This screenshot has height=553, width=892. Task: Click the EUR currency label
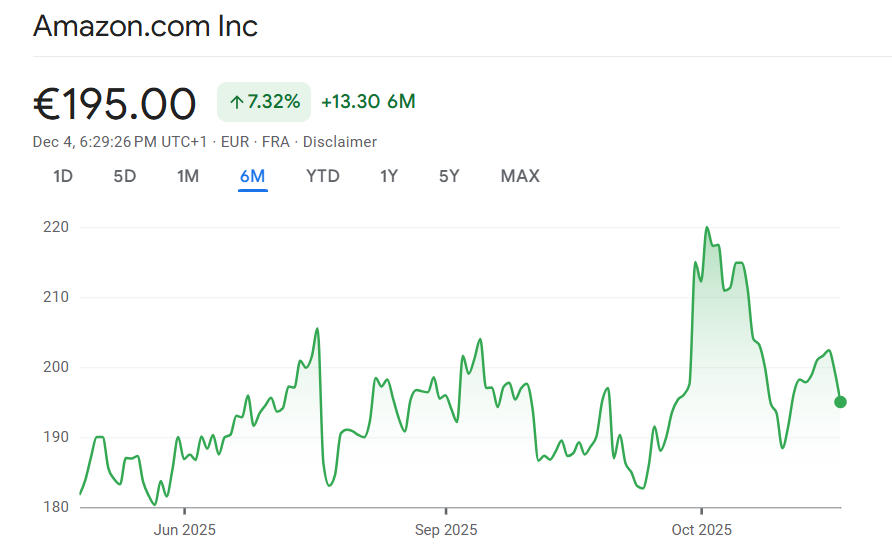point(235,142)
